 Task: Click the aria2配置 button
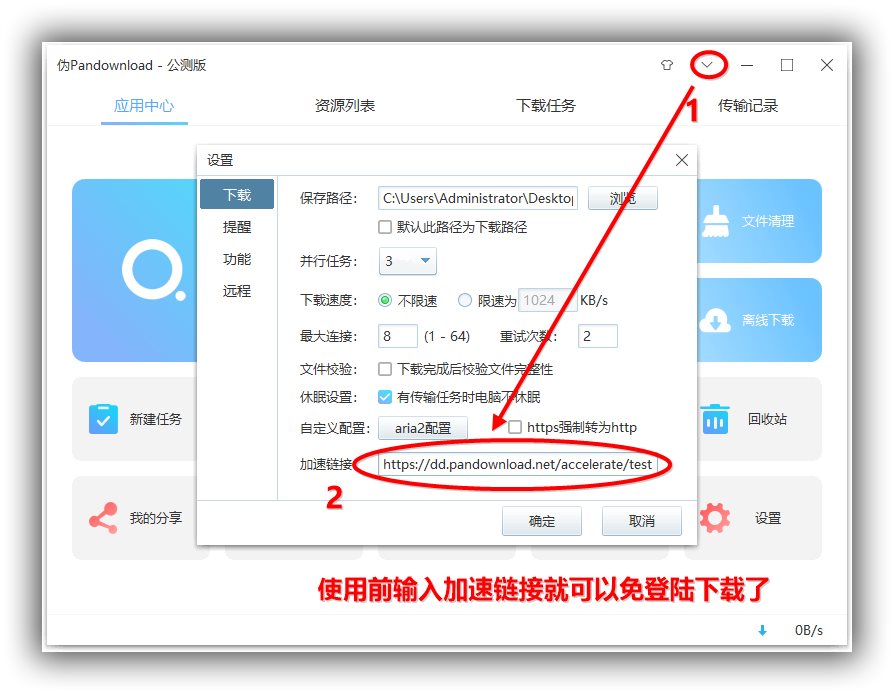point(423,428)
